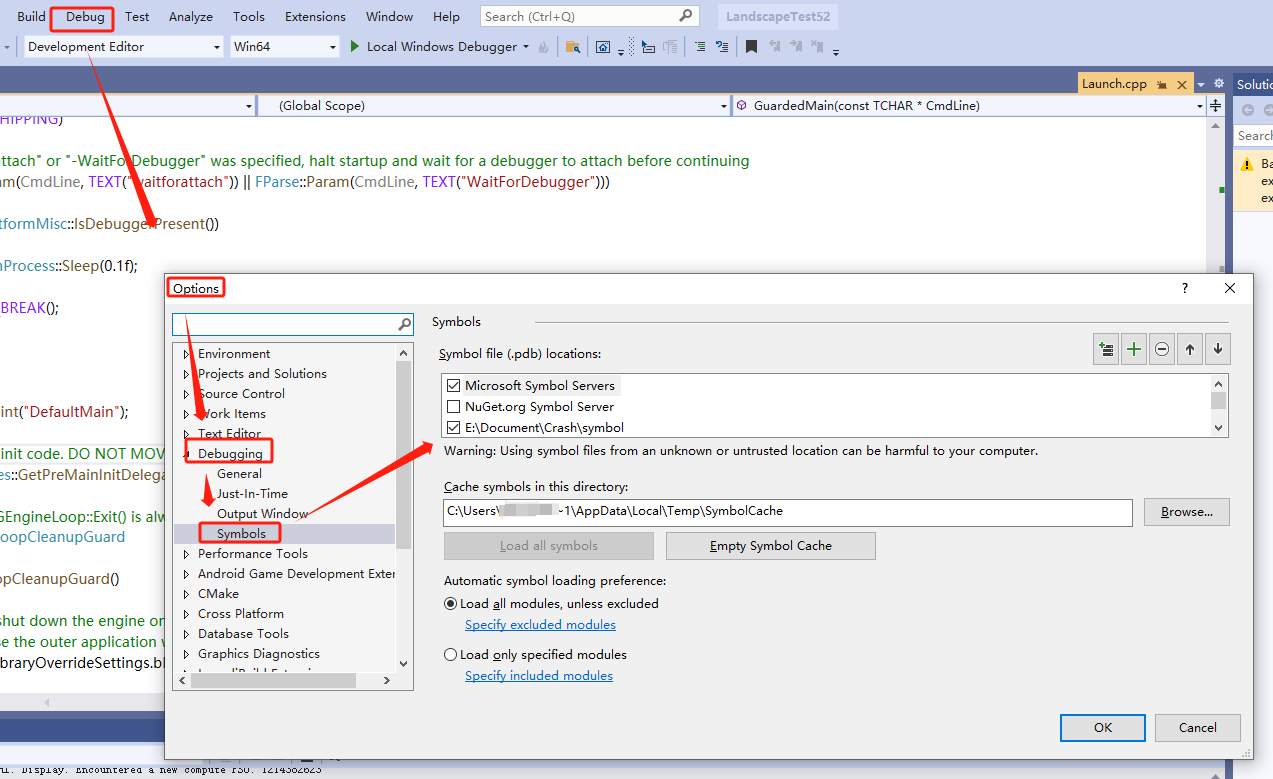Viewport: 1273px width, 779px height.
Task: Open the Debug menu
Action: click(81, 16)
